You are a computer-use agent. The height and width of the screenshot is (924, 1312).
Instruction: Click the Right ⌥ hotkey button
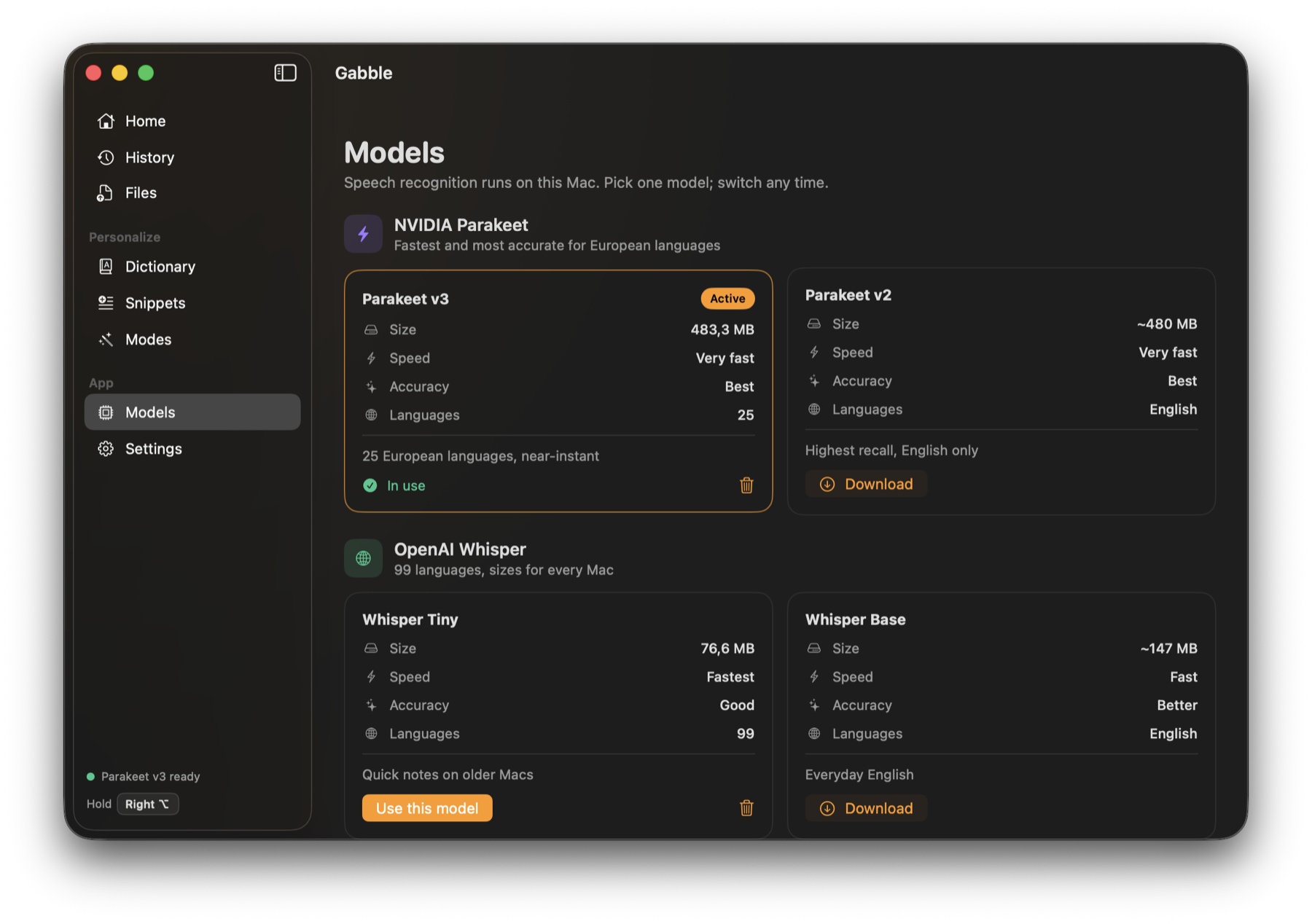[x=148, y=804]
